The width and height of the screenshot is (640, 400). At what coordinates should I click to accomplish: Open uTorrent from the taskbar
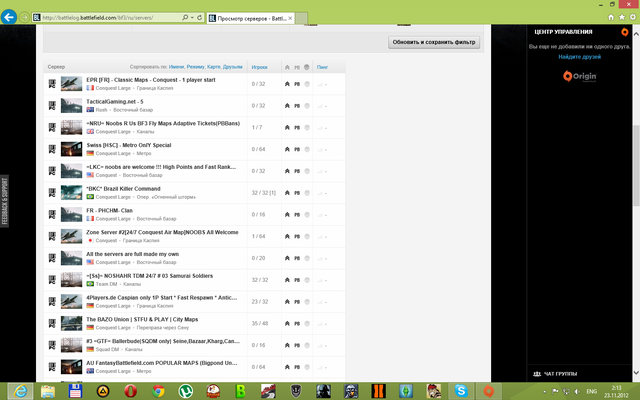pos(186,391)
